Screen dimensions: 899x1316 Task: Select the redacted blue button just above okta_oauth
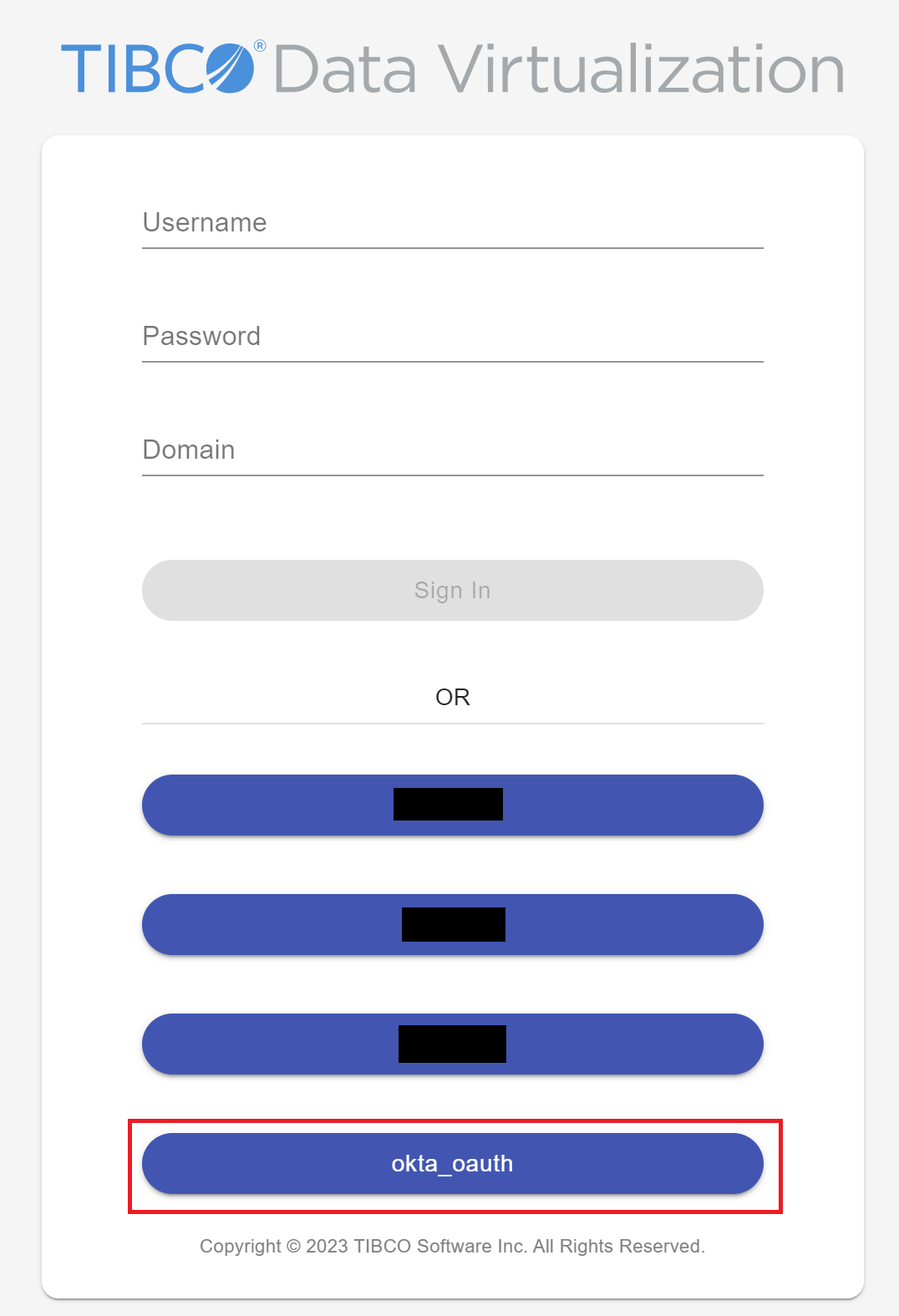[x=453, y=1044]
